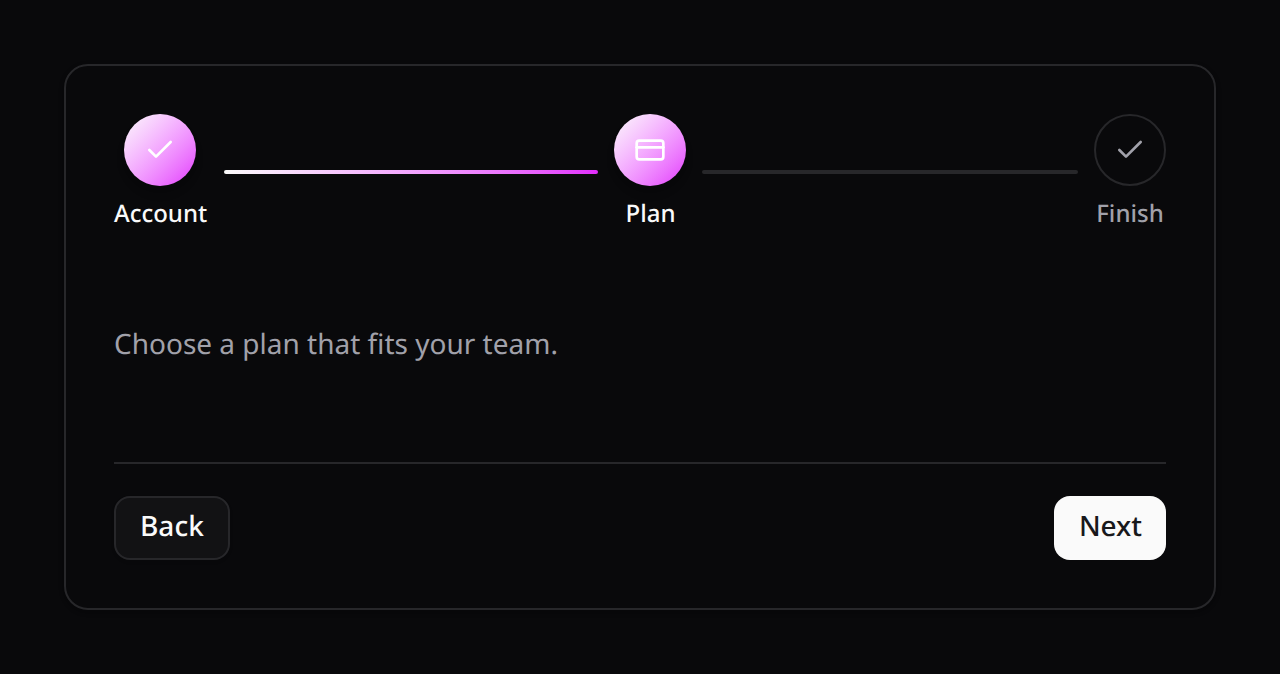Viewport: 1280px width, 674px height.
Task: Jump to the Finish step label
Action: (x=1130, y=214)
